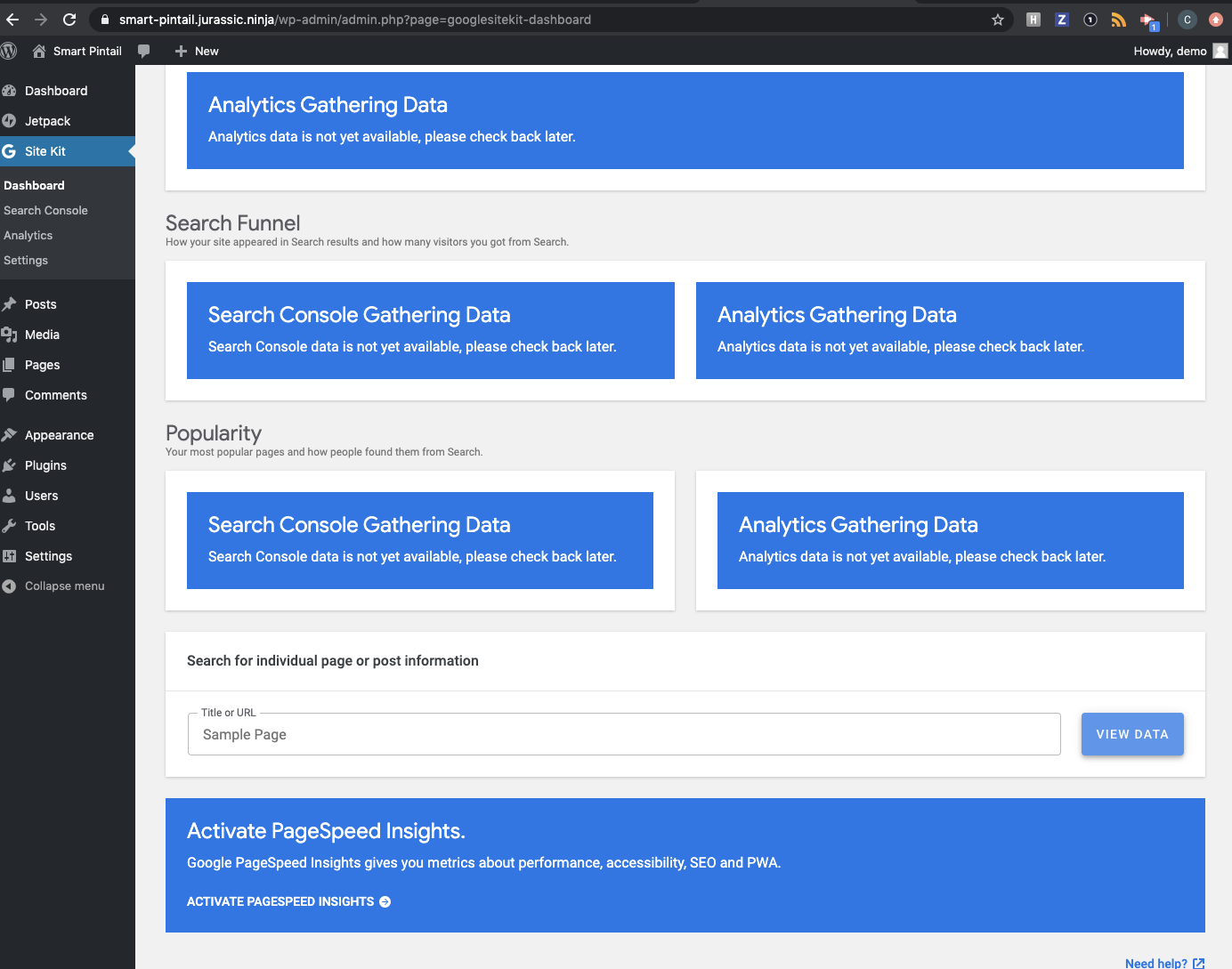Click the padlock icon in the address bar
Screen dimensions: 1232x969
105,20
